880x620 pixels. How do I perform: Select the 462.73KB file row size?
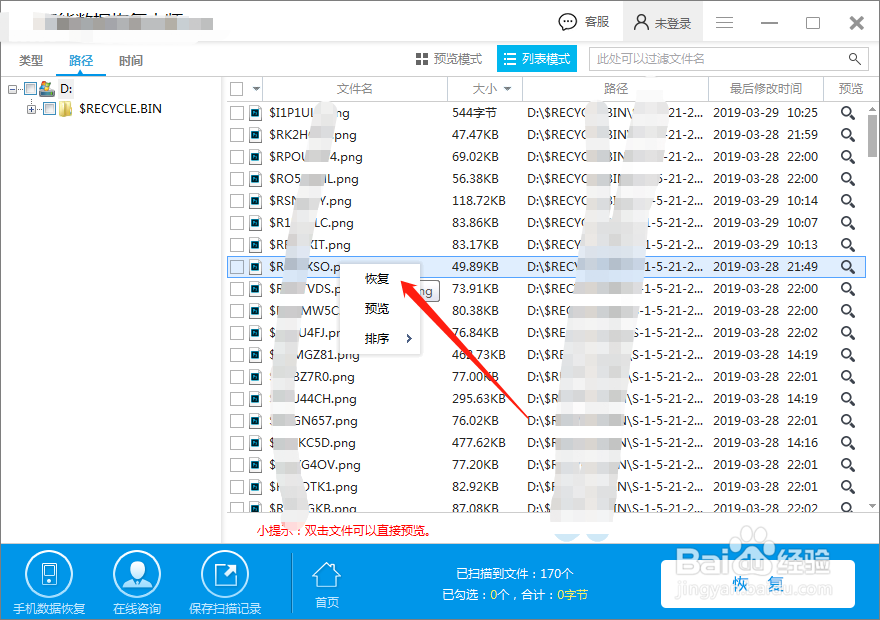click(x=479, y=355)
